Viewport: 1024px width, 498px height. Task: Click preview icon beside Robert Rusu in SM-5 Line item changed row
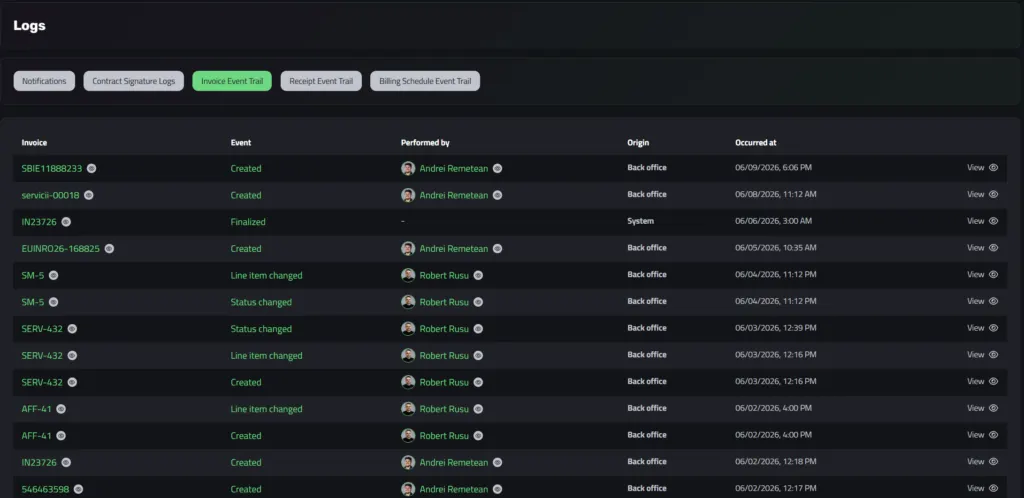pos(478,275)
